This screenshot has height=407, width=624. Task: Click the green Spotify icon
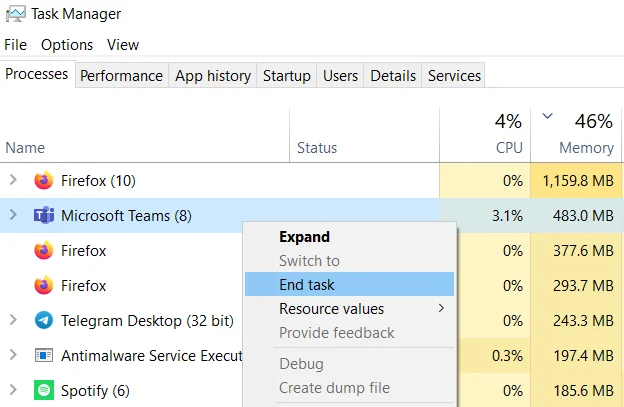click(44, 390)
